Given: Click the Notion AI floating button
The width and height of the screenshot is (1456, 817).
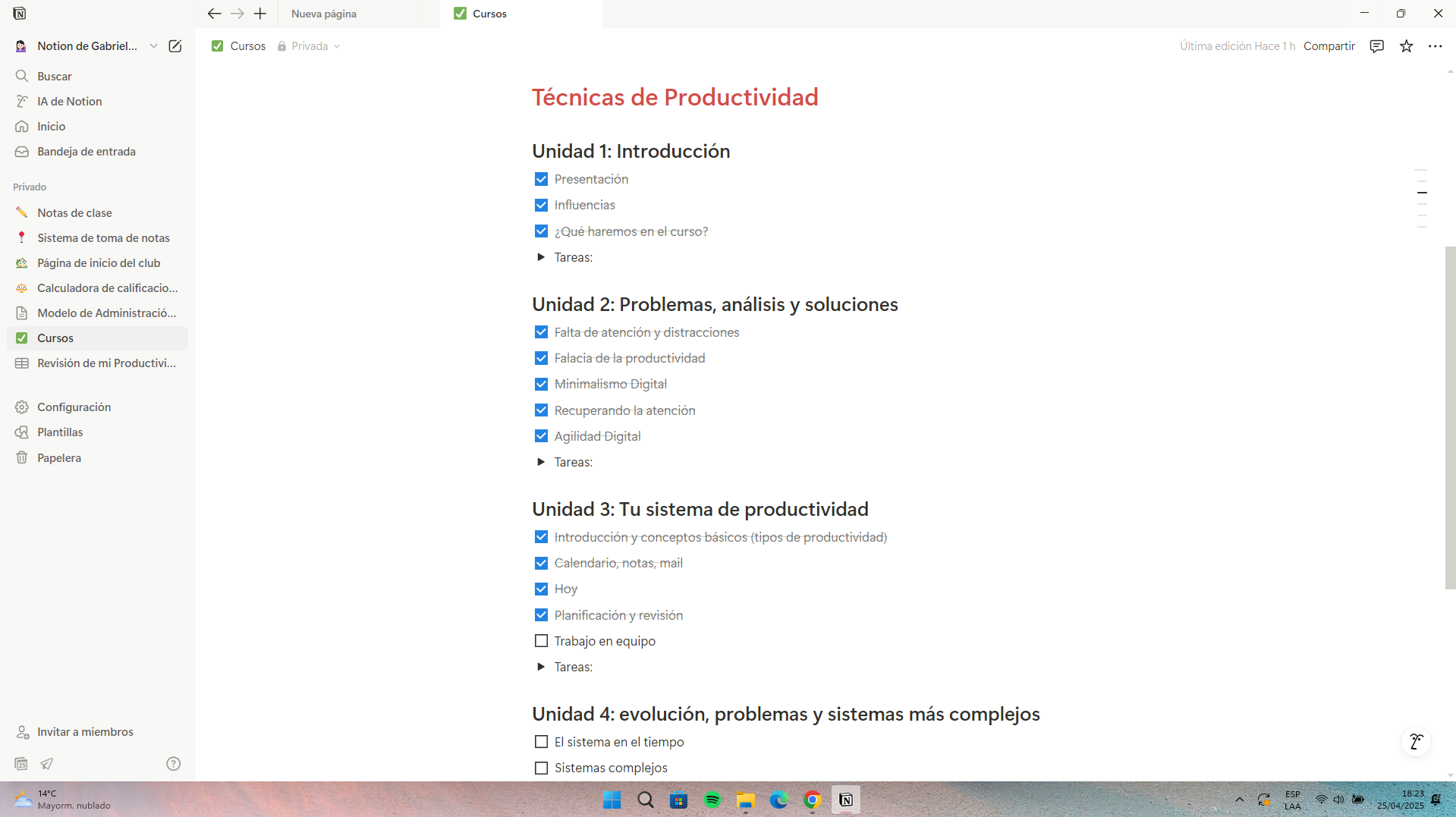Looking at the screenshot, I should point(1416,742).
